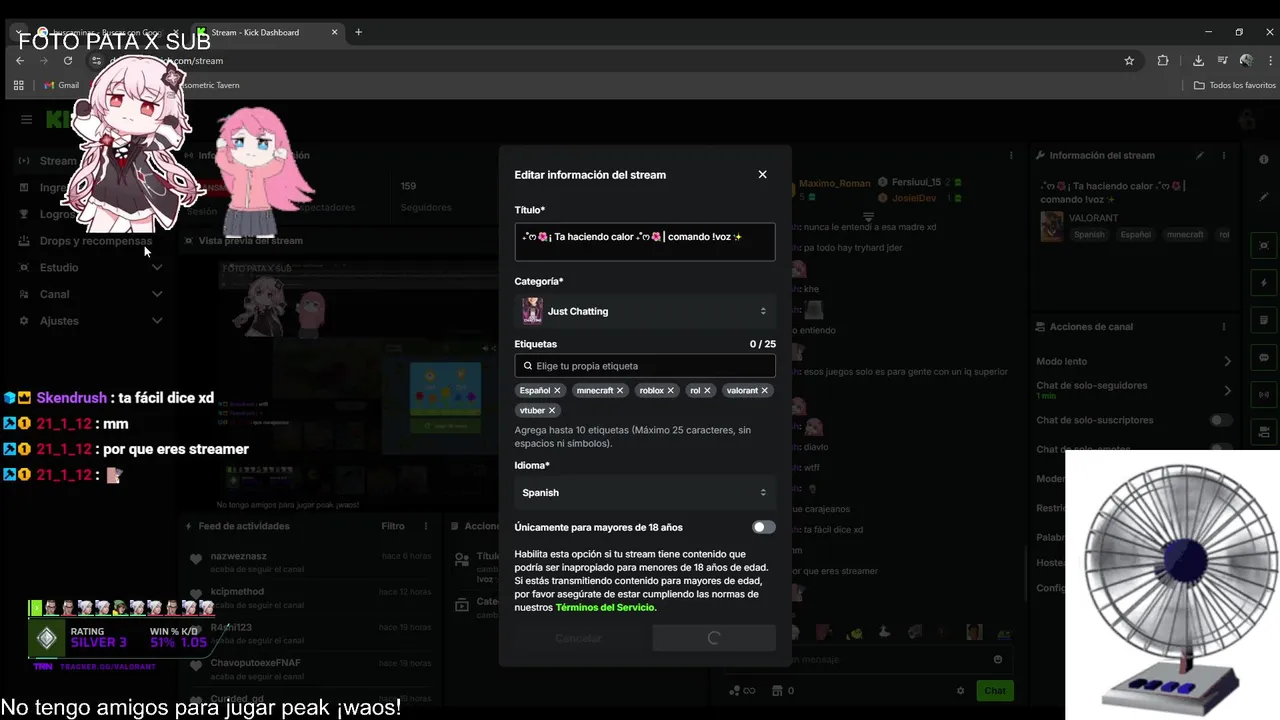Open Información del stream panel options menu

(x=1224, y=156)
